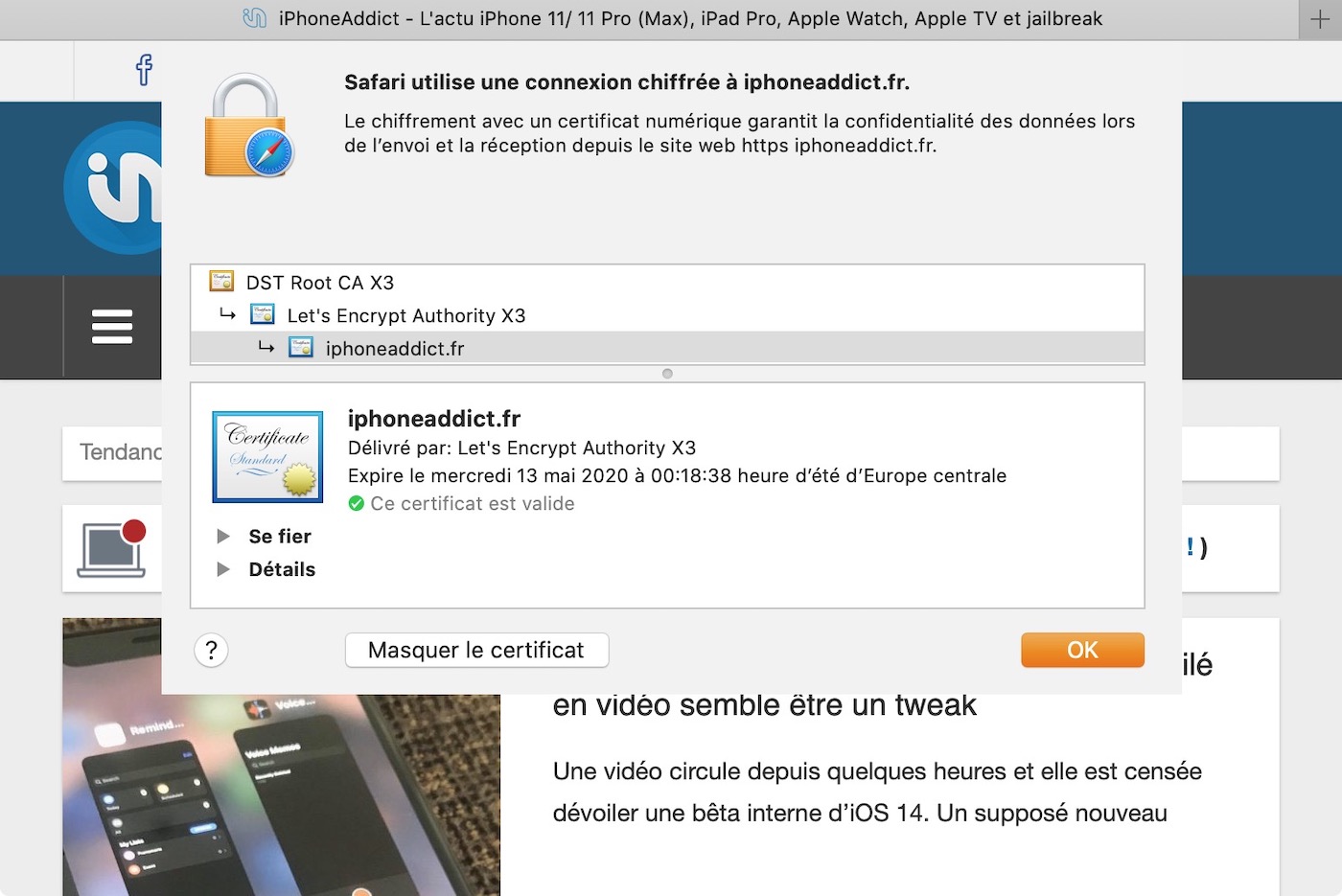Click the Facebook icon on the web page
Screen dimensions: 1342x896
pyautogui.click(x=144, y=70)
